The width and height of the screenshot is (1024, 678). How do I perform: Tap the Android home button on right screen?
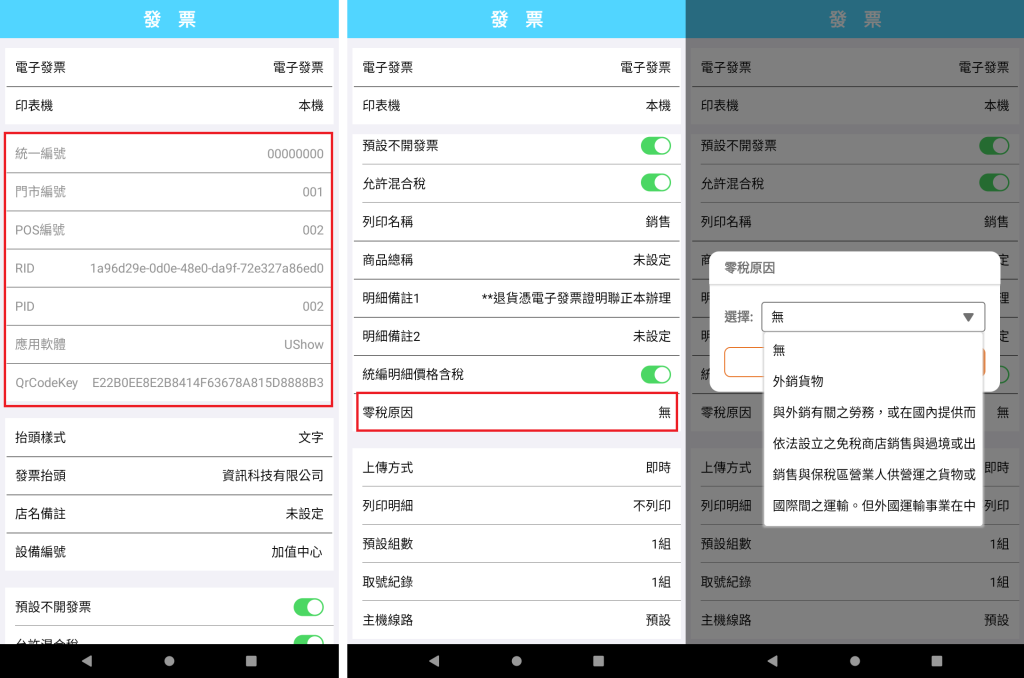(x=855, y=661)
